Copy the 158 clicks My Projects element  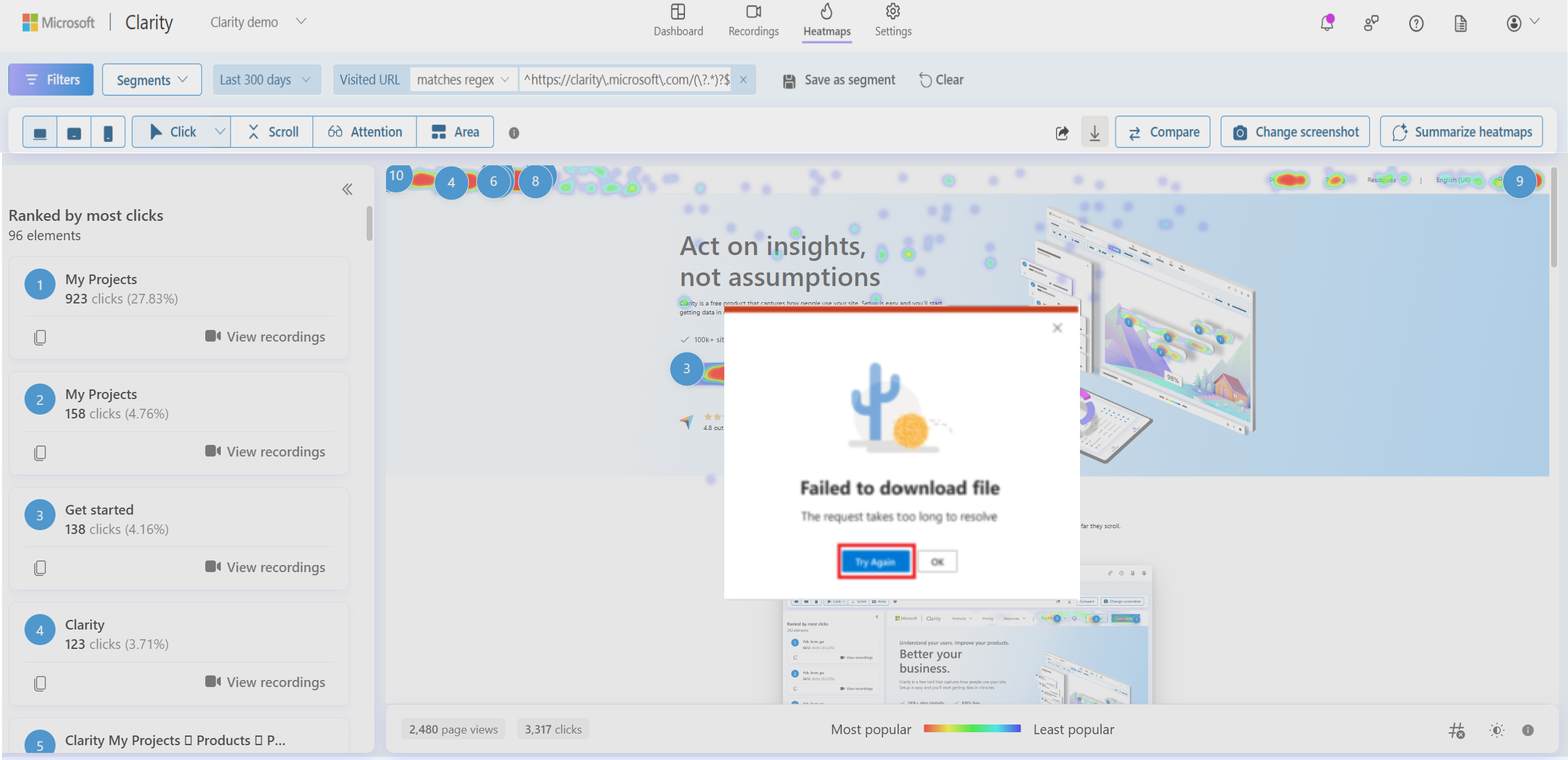click(40, 453)
